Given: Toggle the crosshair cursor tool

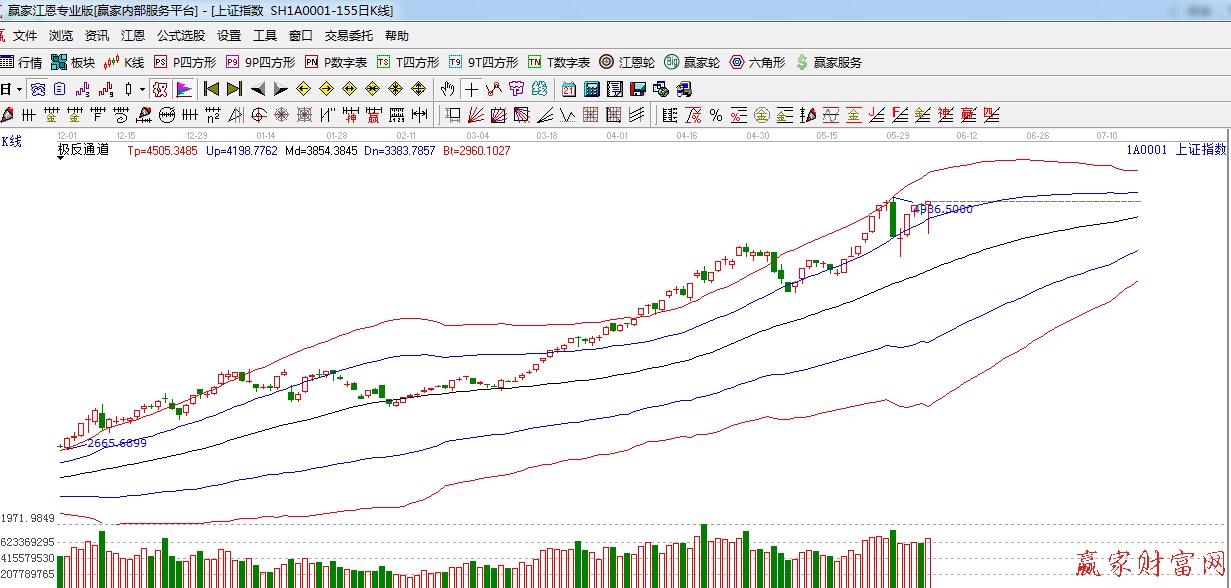Looking at the screenshot, I should point(470,89).
